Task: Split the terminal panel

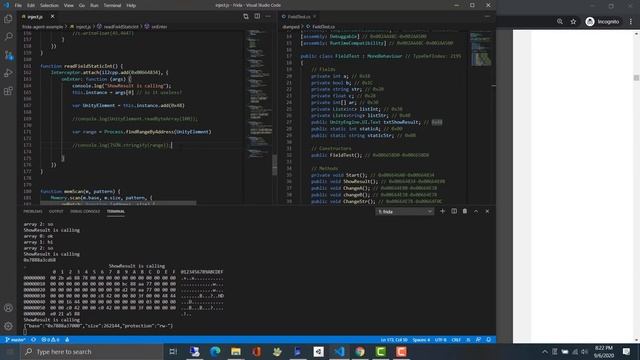Action: click(x=454, y=211)
